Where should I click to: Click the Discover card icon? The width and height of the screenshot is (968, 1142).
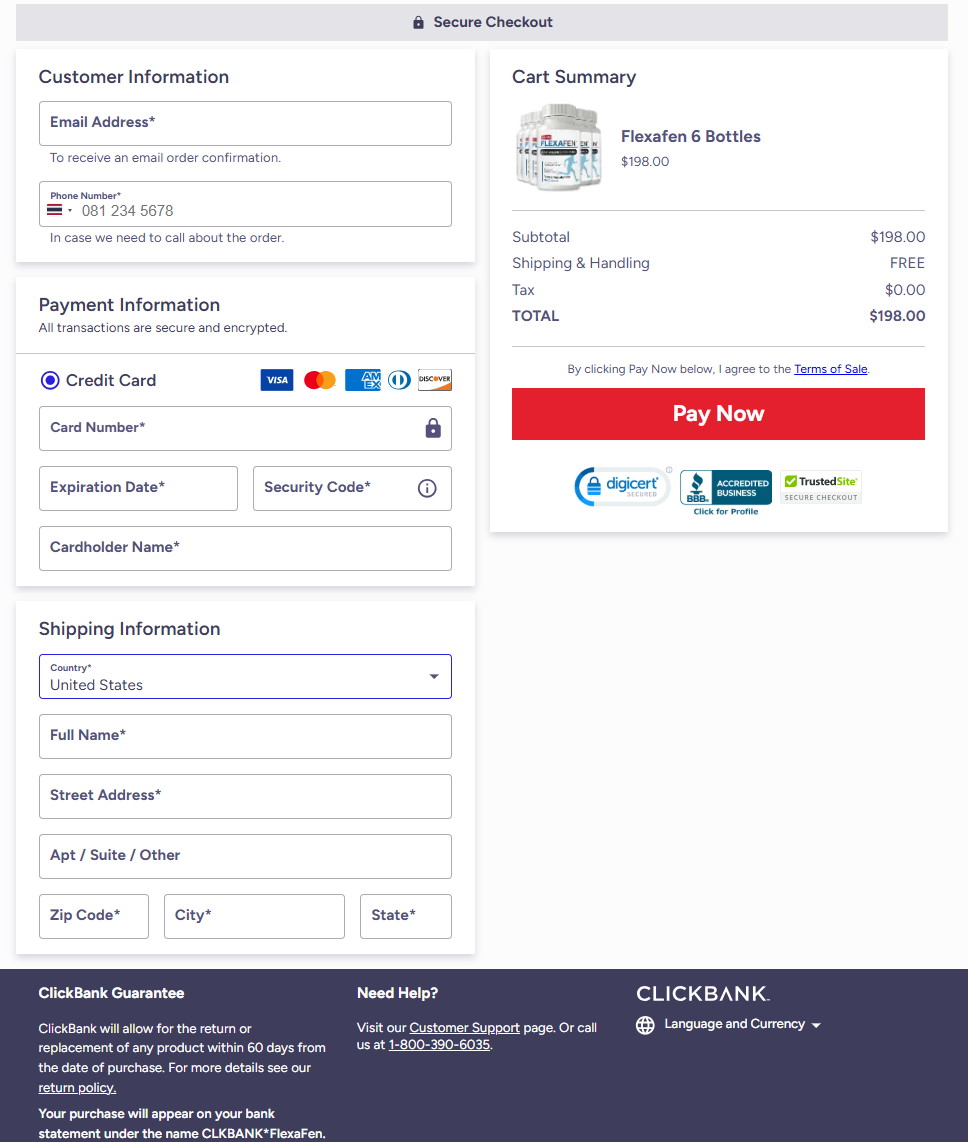coord(435,380)
